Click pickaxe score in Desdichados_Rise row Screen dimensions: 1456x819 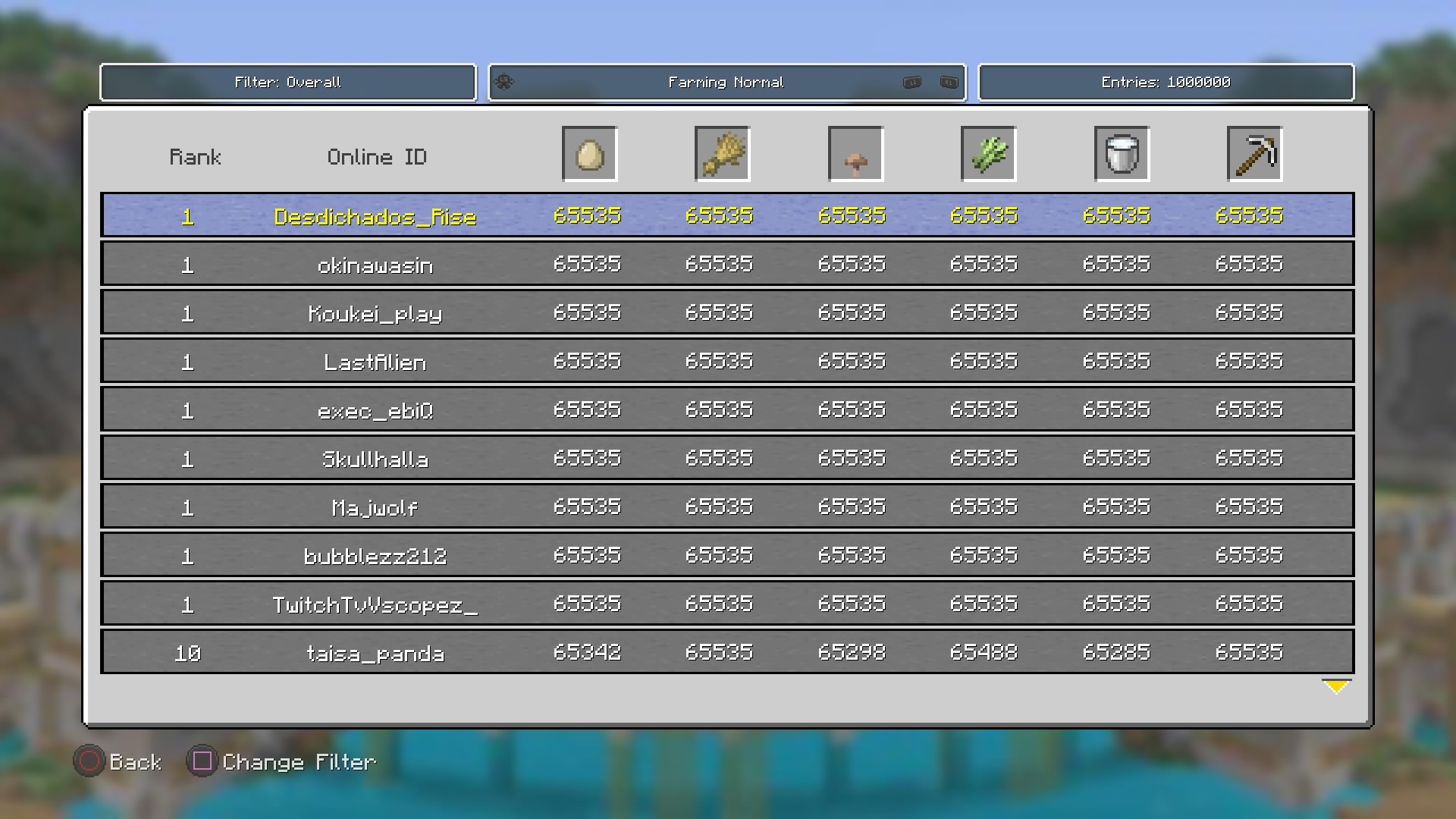click(1249, 215)
